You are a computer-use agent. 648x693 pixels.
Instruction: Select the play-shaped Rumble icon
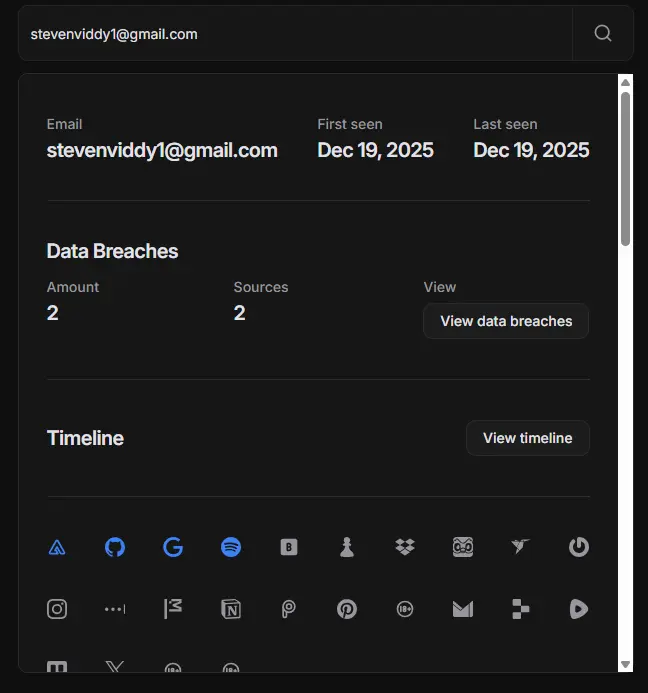(579, 609)
